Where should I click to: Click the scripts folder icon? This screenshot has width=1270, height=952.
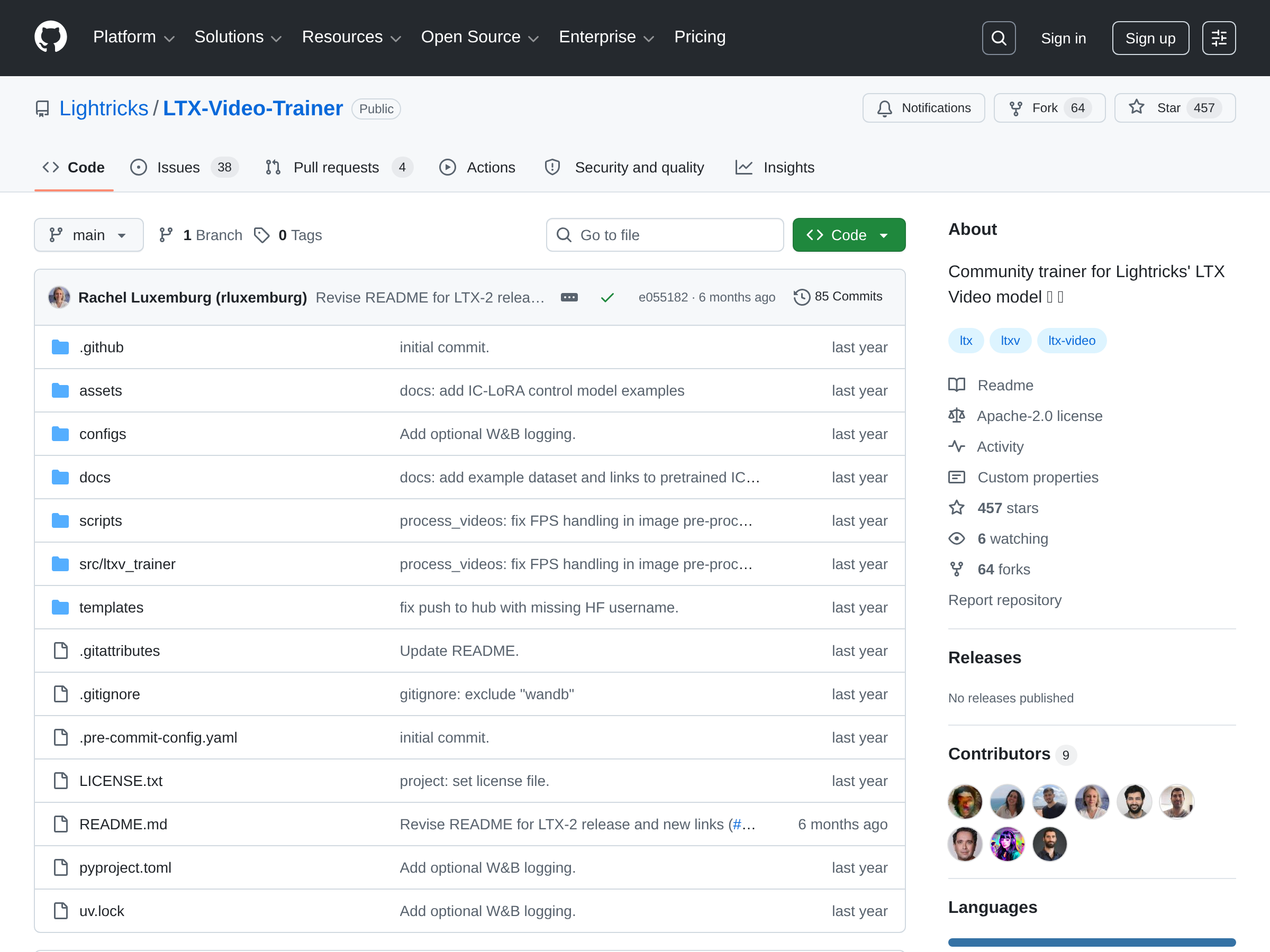pyautogui.click(x=60, y=520)
